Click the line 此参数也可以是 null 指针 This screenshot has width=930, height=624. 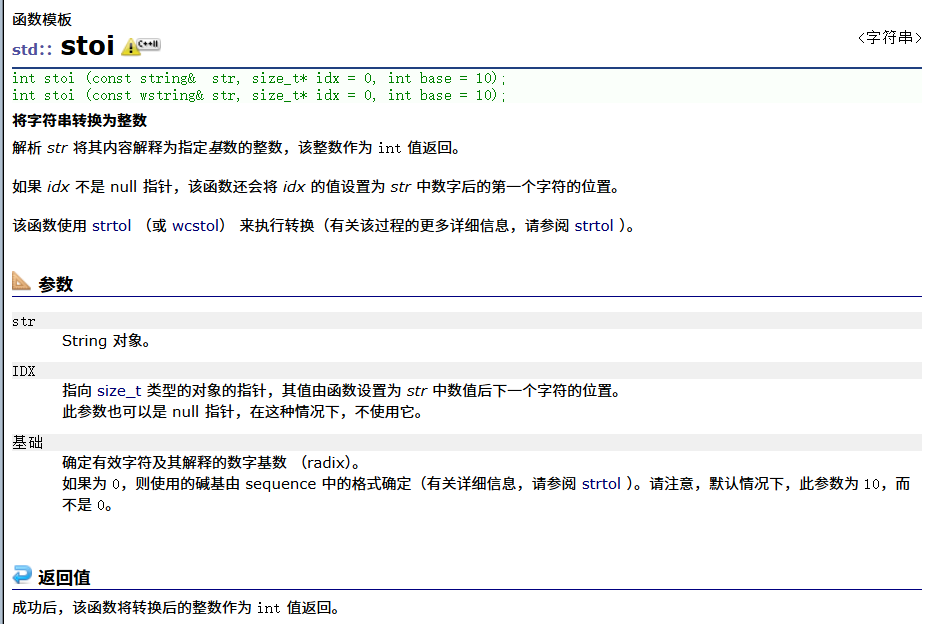[x=243, y=412]
